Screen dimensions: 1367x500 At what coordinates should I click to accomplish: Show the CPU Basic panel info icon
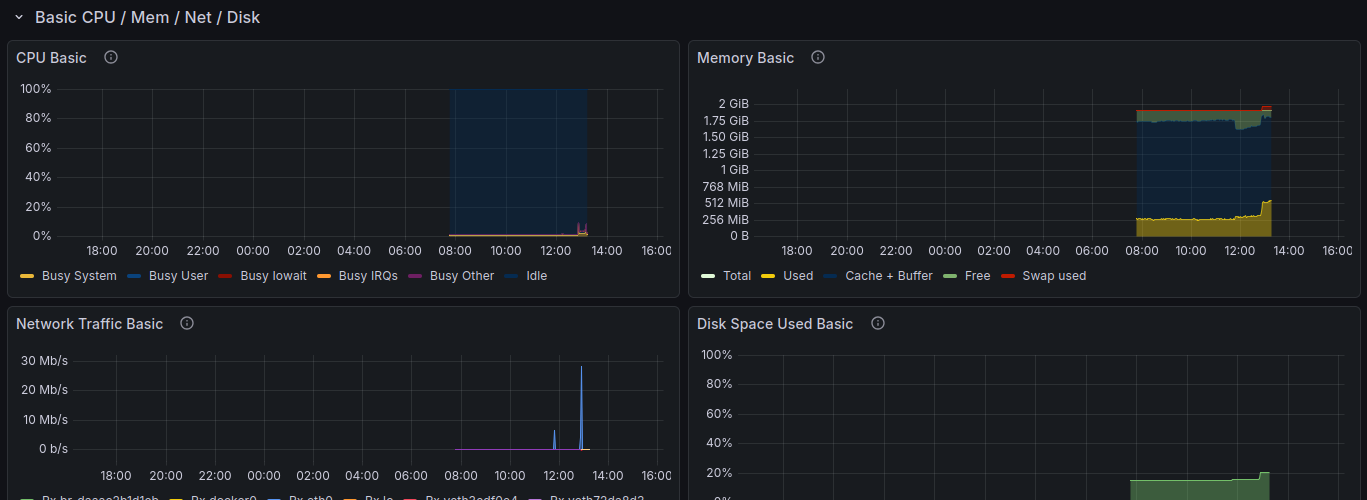111,57
